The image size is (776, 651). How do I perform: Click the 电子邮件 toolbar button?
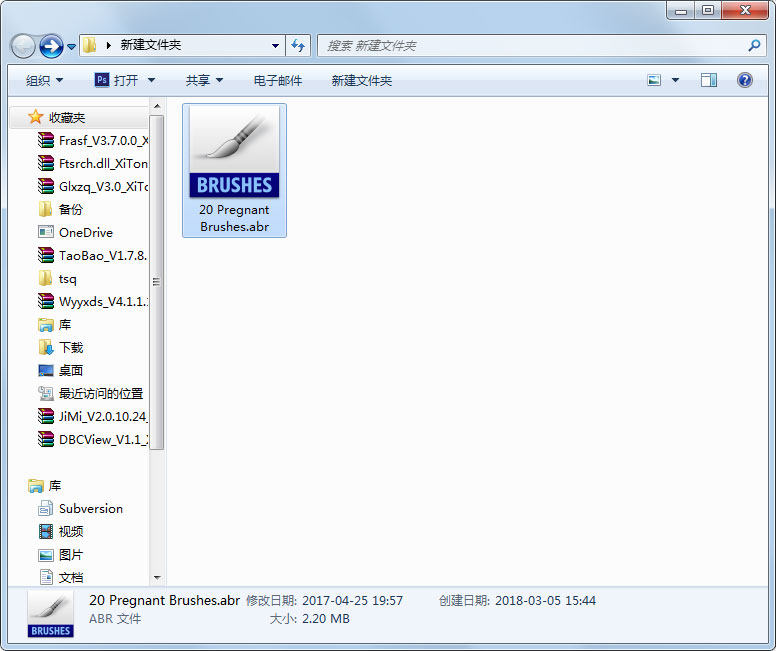(278, 80)
